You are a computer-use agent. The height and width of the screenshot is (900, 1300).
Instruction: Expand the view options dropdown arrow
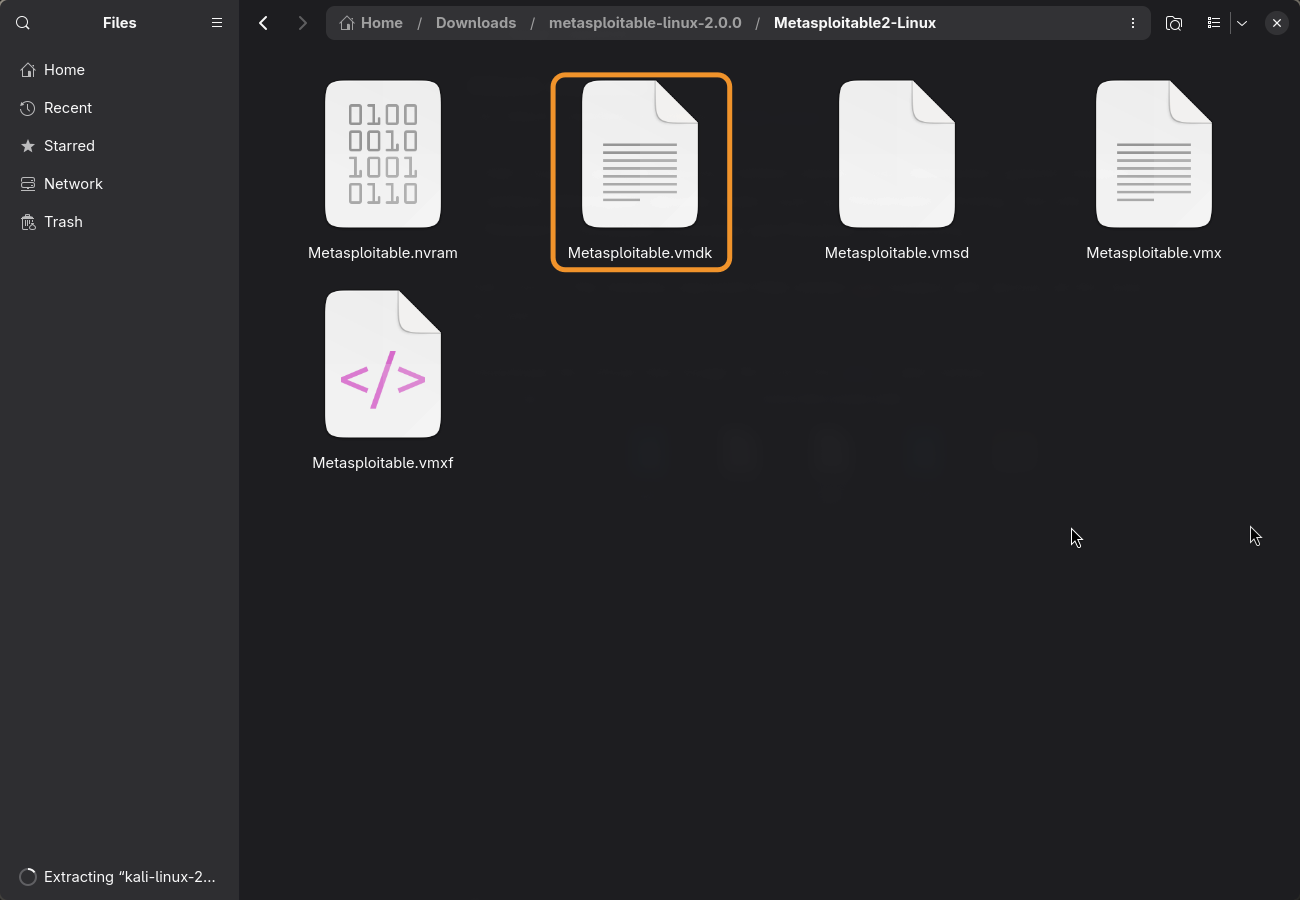click(x=1242, y=23)
